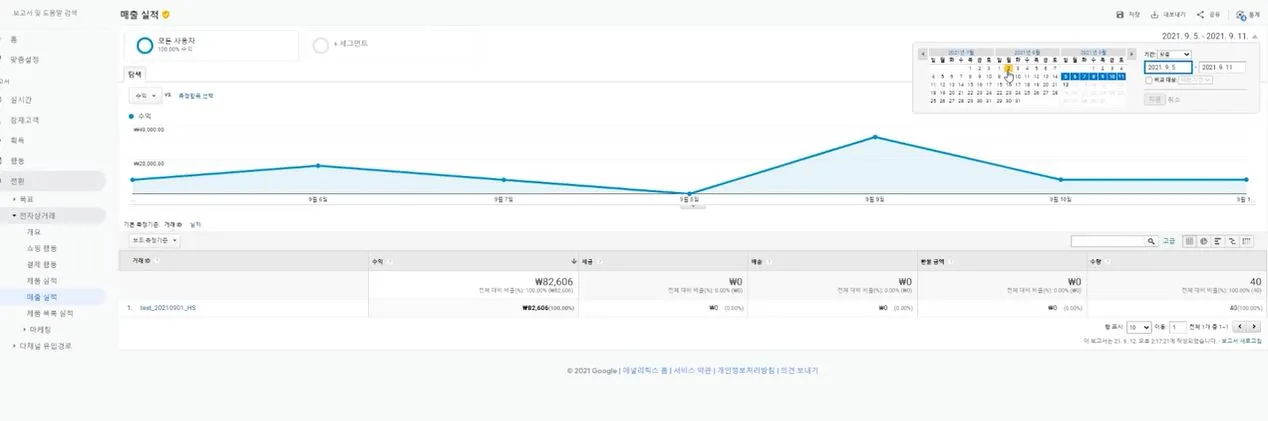
Task: Open transaction test_20210901_HS link
Action: 168,308
